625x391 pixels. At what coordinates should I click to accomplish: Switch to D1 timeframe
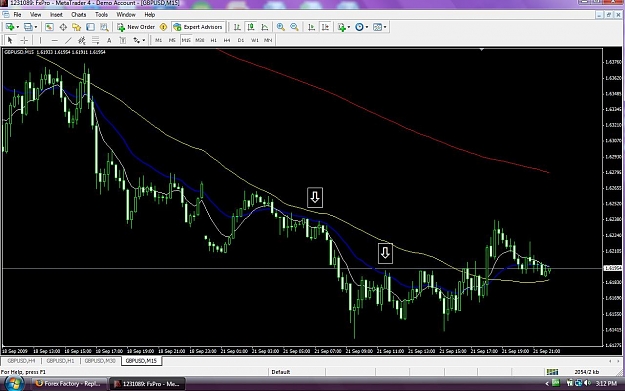click(x=241, y=40)
